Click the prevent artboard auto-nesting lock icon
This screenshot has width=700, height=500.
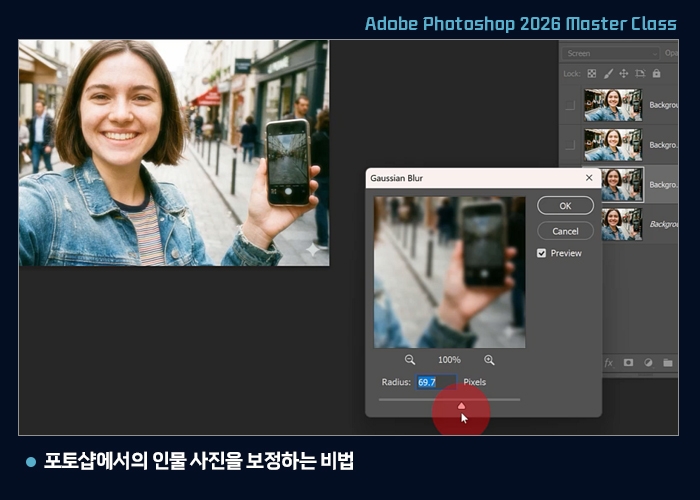point(640,74)
